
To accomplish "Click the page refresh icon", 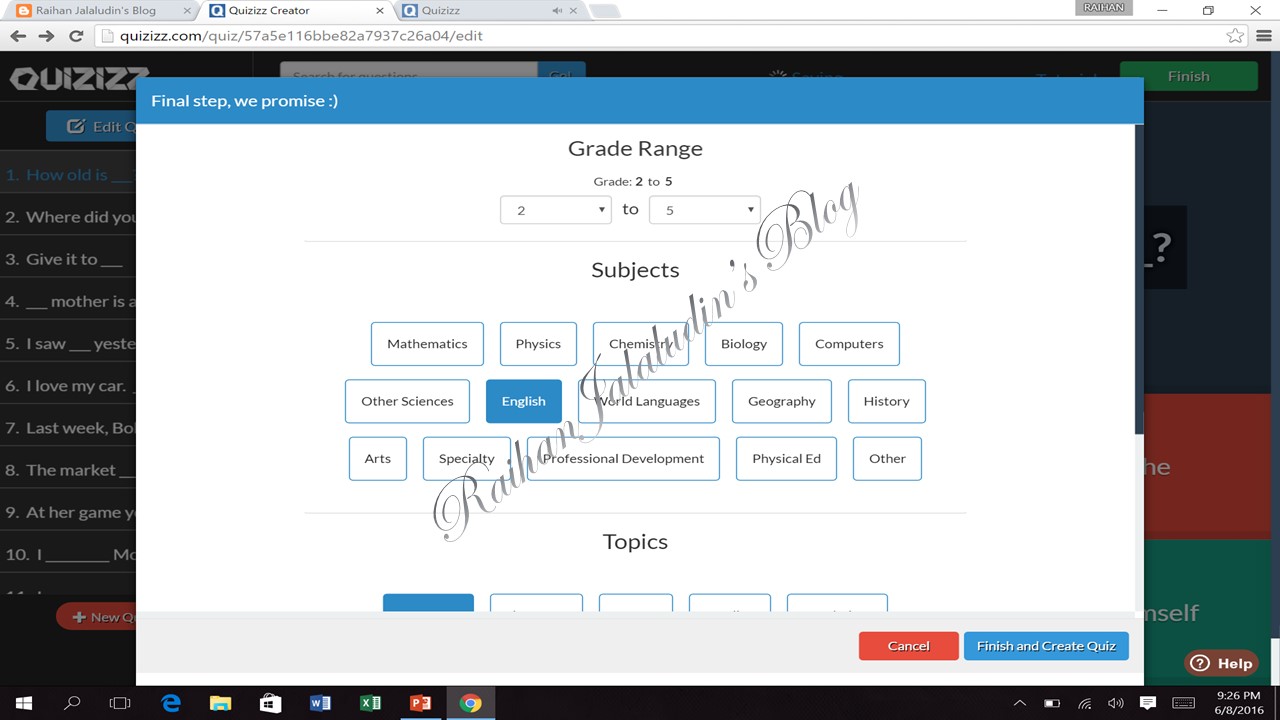I will (x=76, y=34).
